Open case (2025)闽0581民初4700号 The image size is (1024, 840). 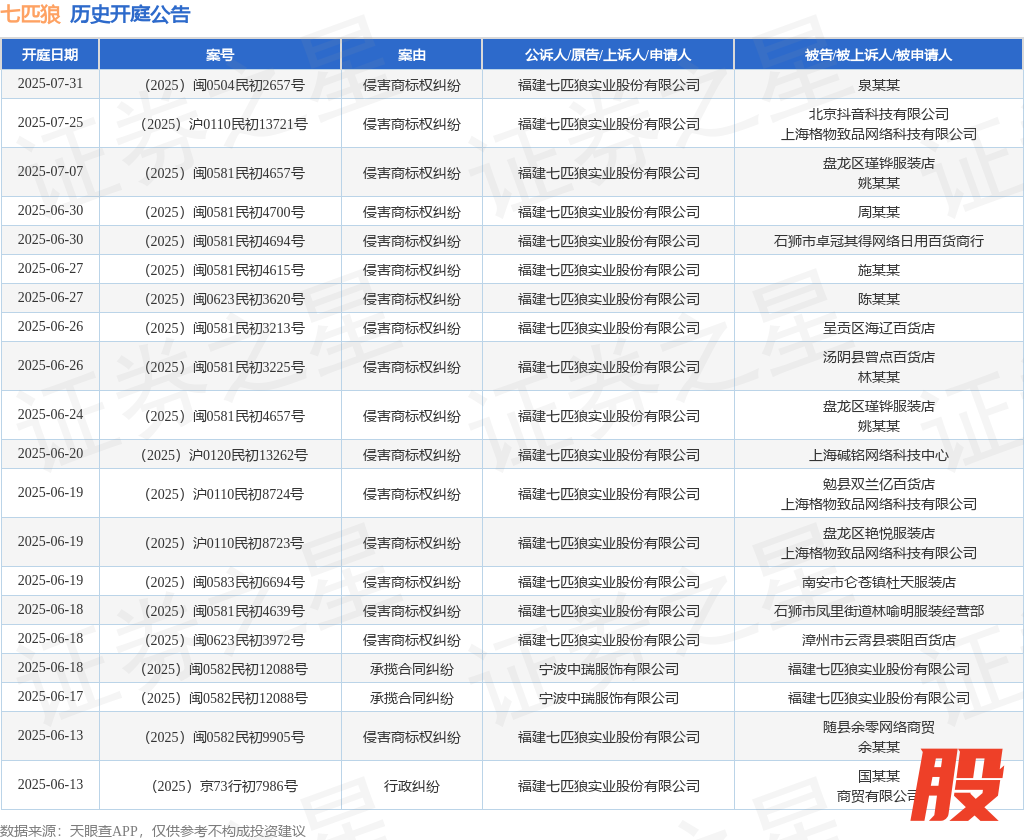(x=220, y=212)
